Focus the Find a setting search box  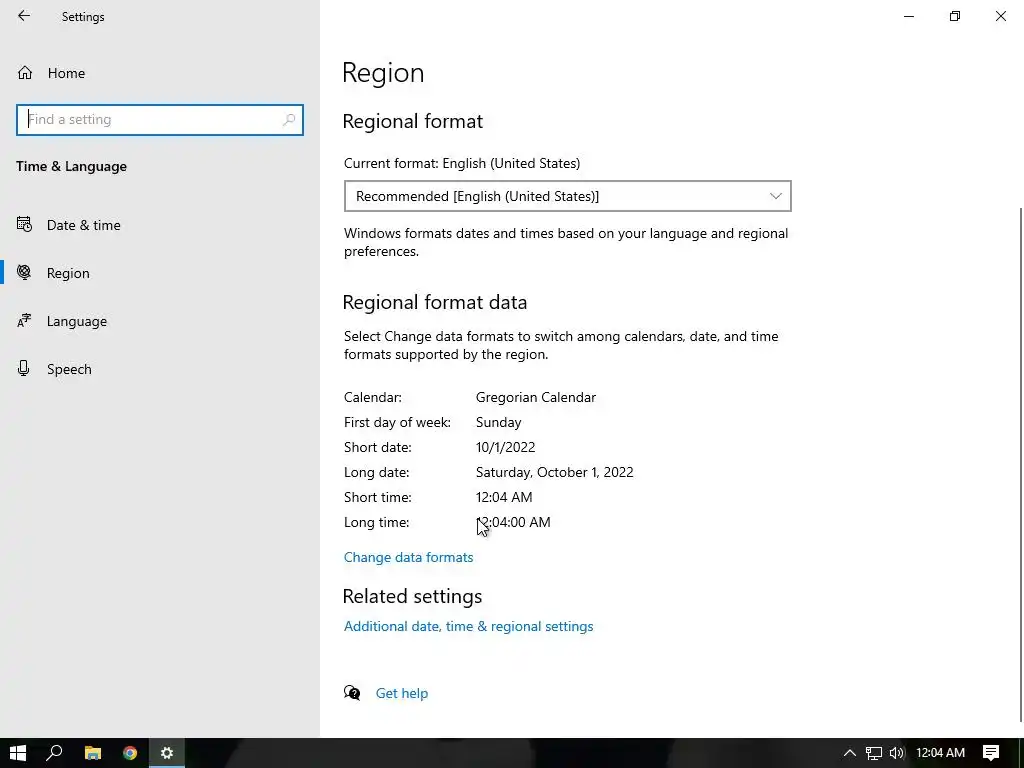(x=160, y=120)
